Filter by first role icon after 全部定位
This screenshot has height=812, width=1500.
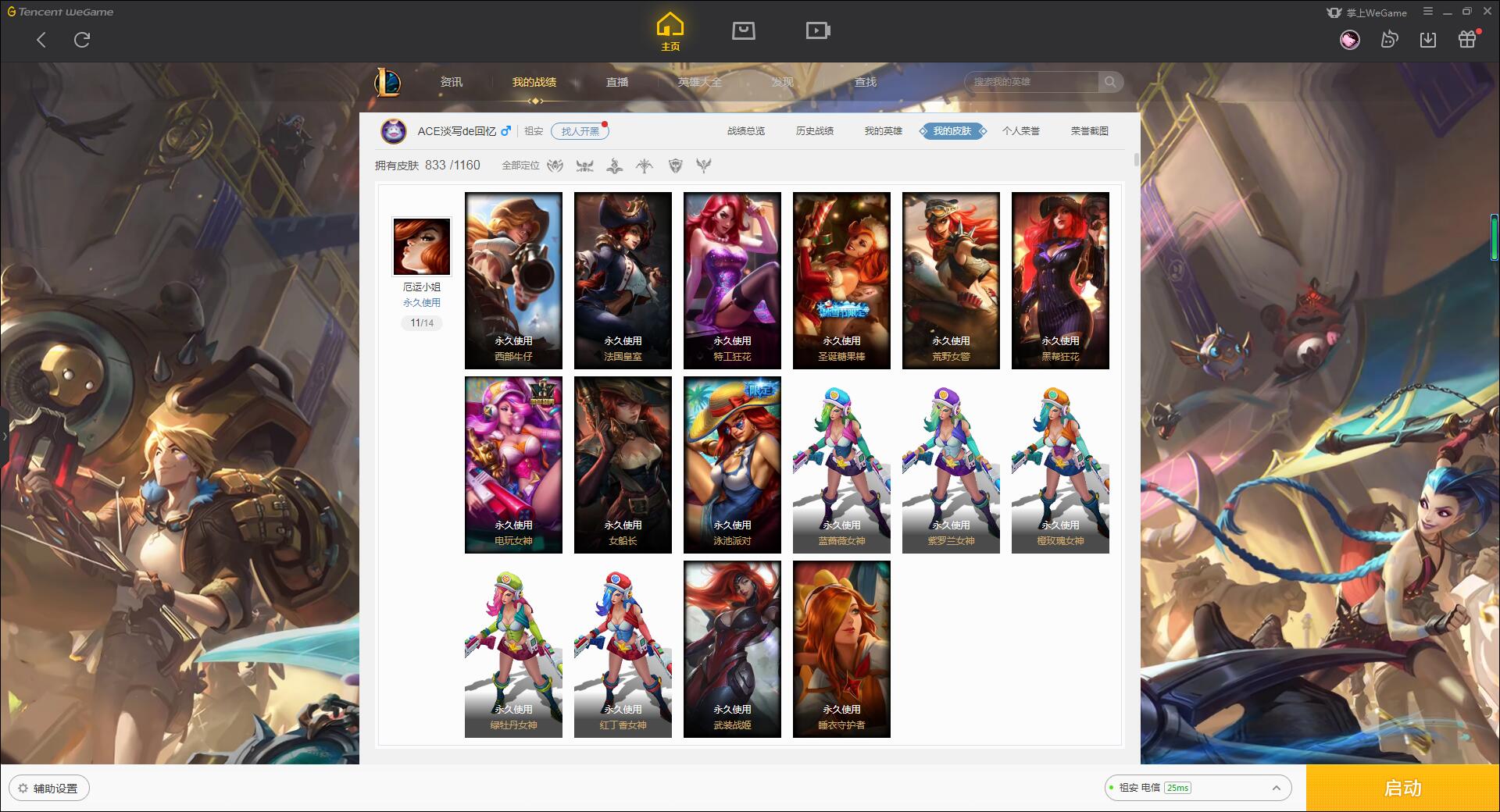click(555, 166)
